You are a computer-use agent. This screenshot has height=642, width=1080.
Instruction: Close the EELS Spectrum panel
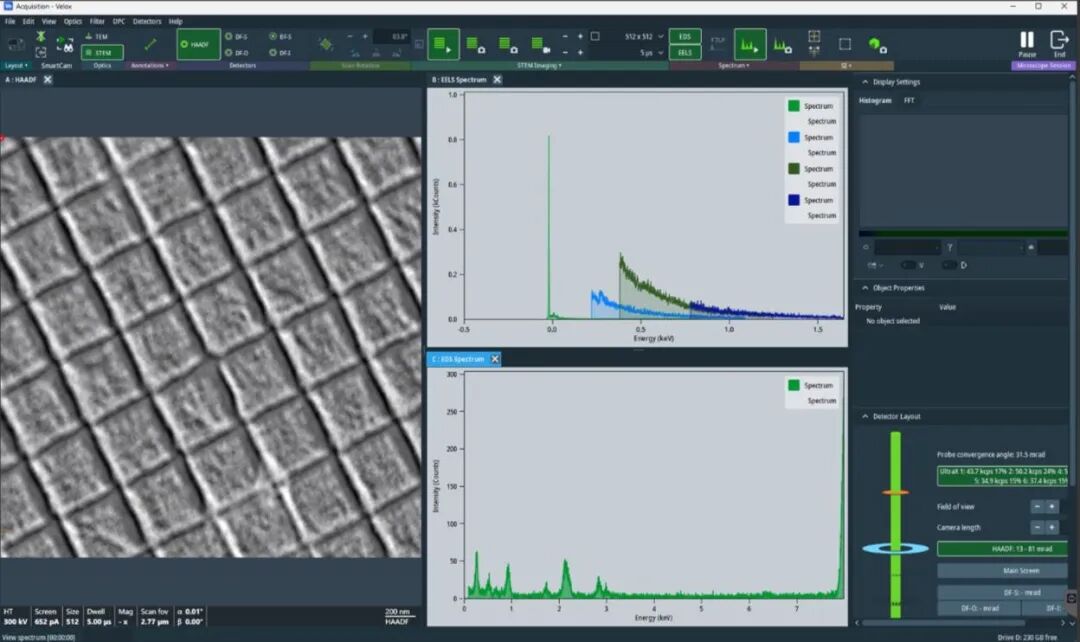[x=497, y=79]
